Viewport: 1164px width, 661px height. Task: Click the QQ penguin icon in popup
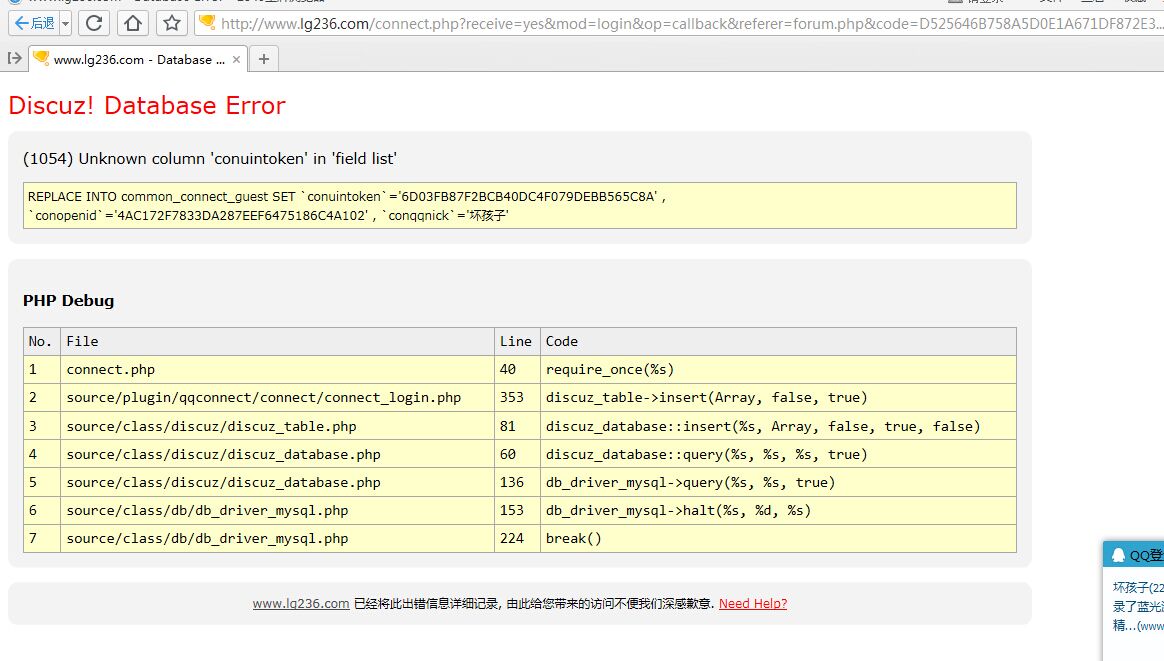point(1118,555)
